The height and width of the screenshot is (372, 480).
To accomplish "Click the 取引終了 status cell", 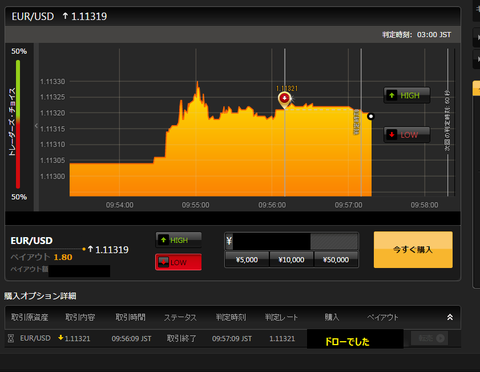I will (x=181, y=339).
